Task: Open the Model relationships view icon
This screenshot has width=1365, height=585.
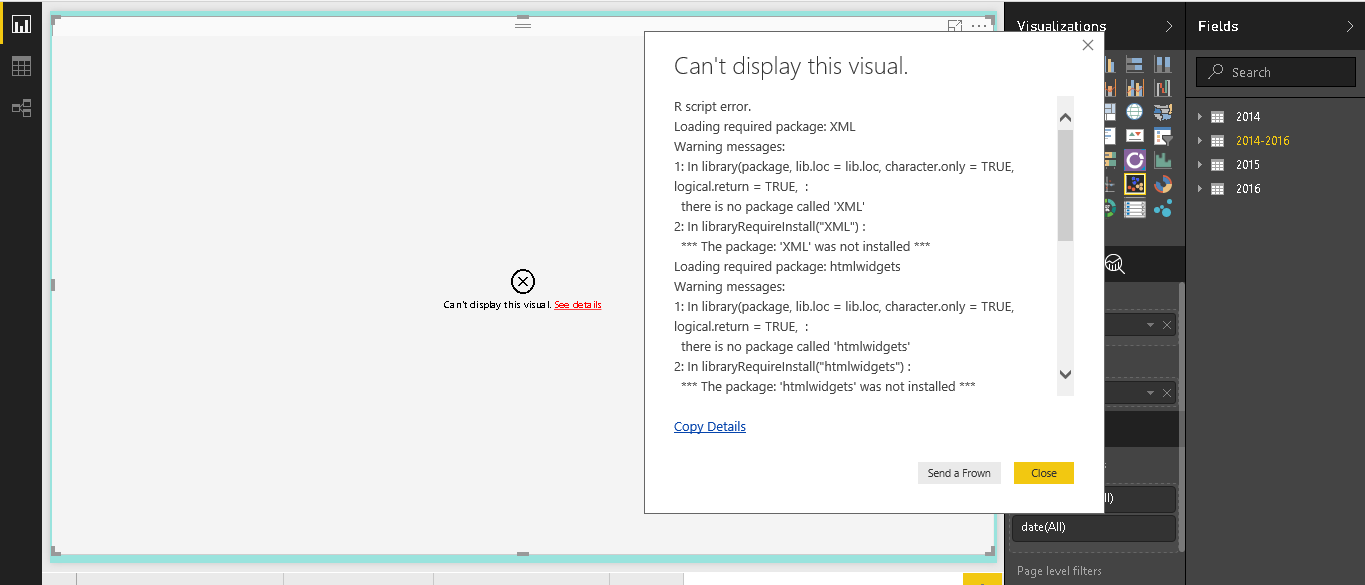Action: pyautogui.click(x=21, y=108)
